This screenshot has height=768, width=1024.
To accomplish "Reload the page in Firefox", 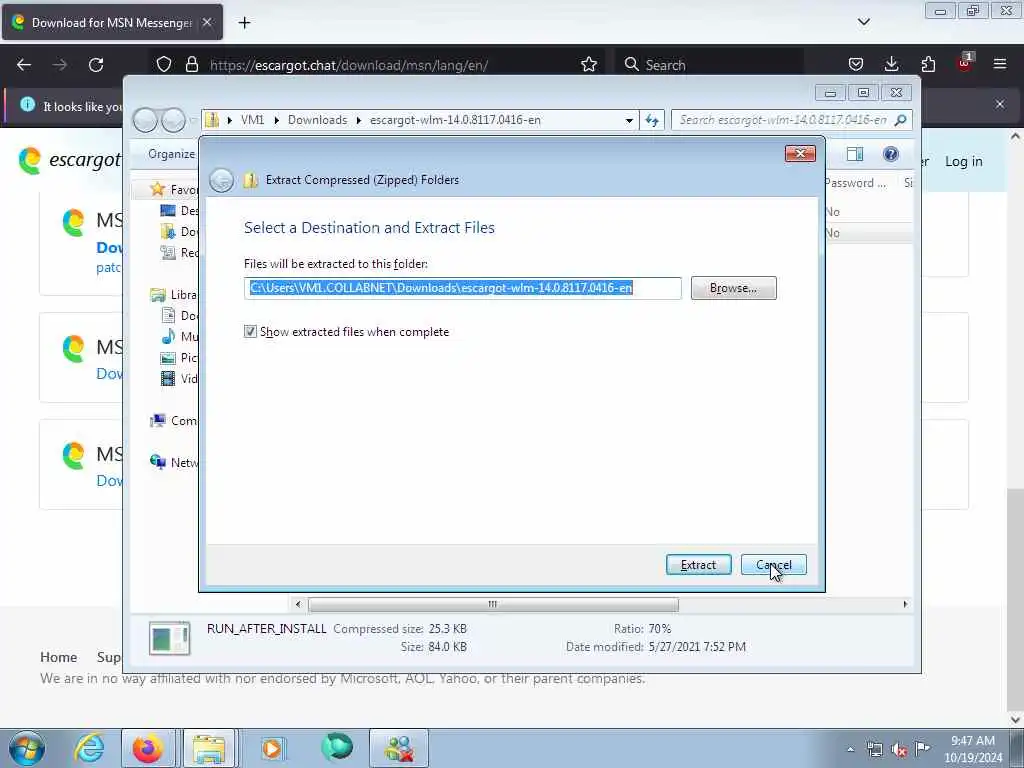I will click(x=96, y=65).
